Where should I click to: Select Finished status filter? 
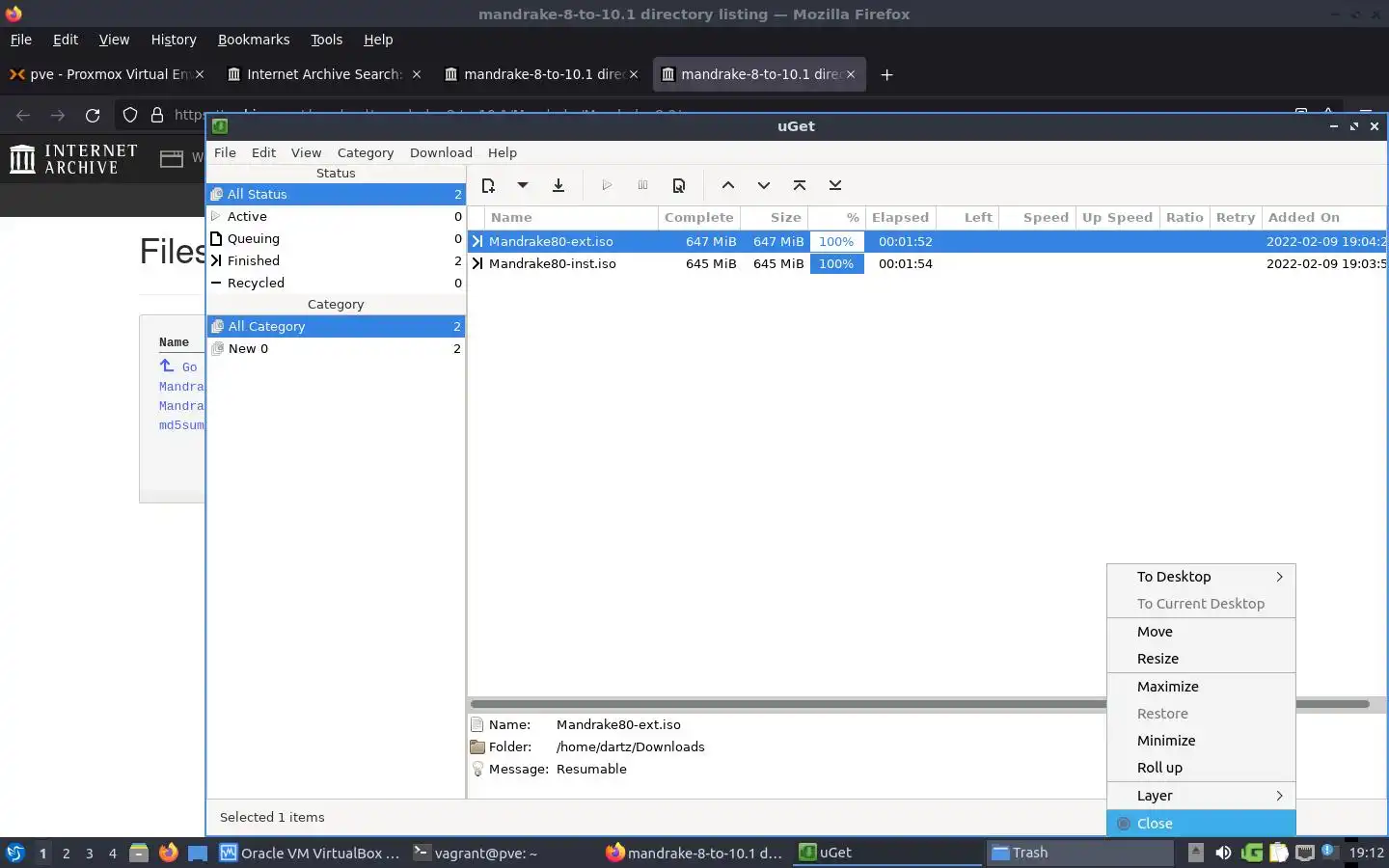coord(336,260)
